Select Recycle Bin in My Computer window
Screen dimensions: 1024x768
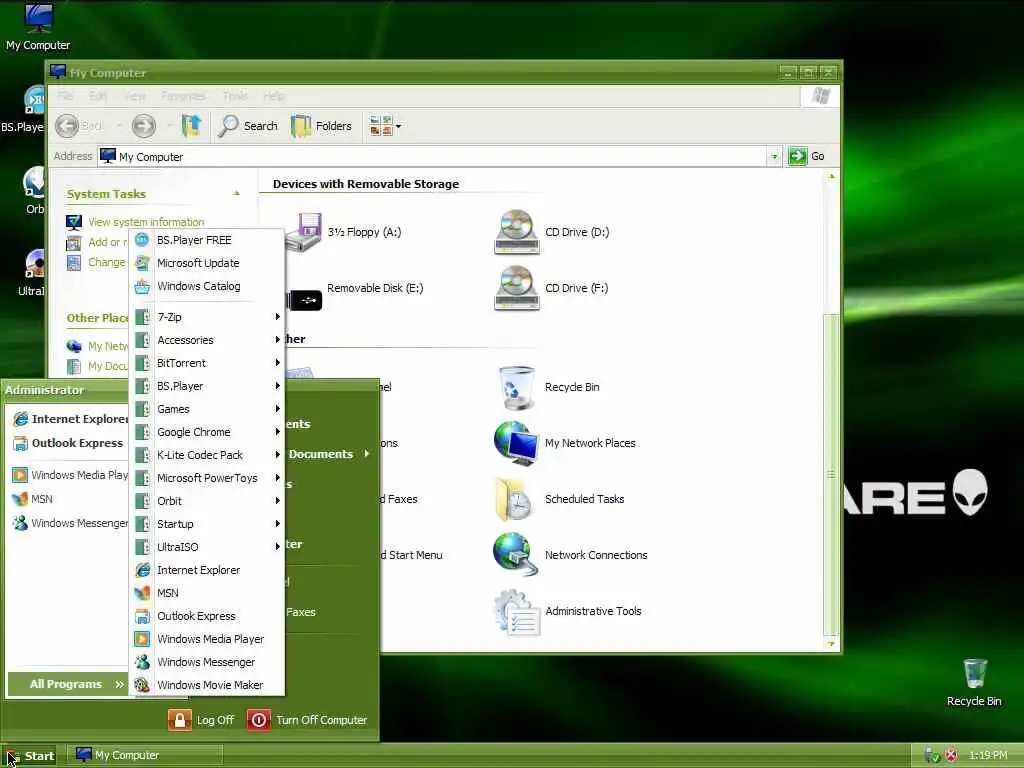(549, 387)
